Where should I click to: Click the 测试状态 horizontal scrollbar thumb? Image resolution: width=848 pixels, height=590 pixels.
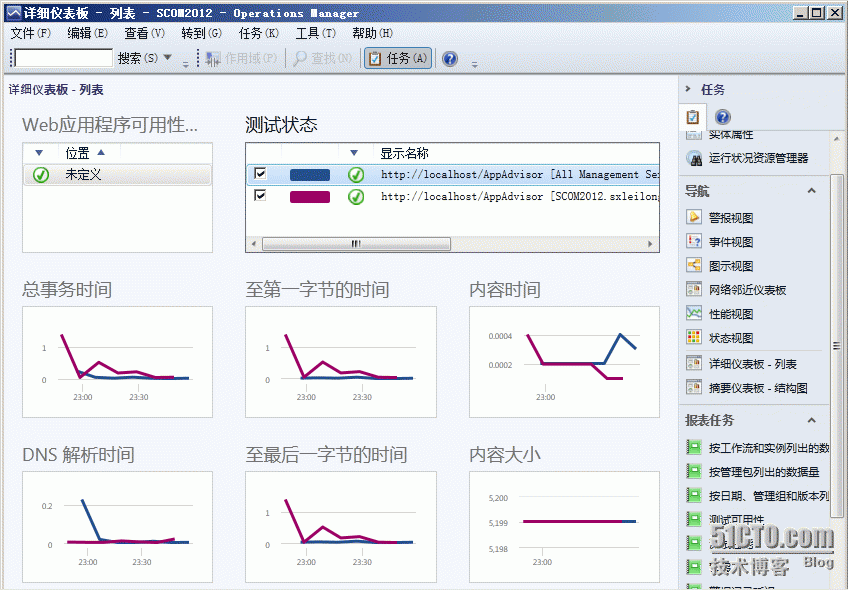[x=356, y=244]
